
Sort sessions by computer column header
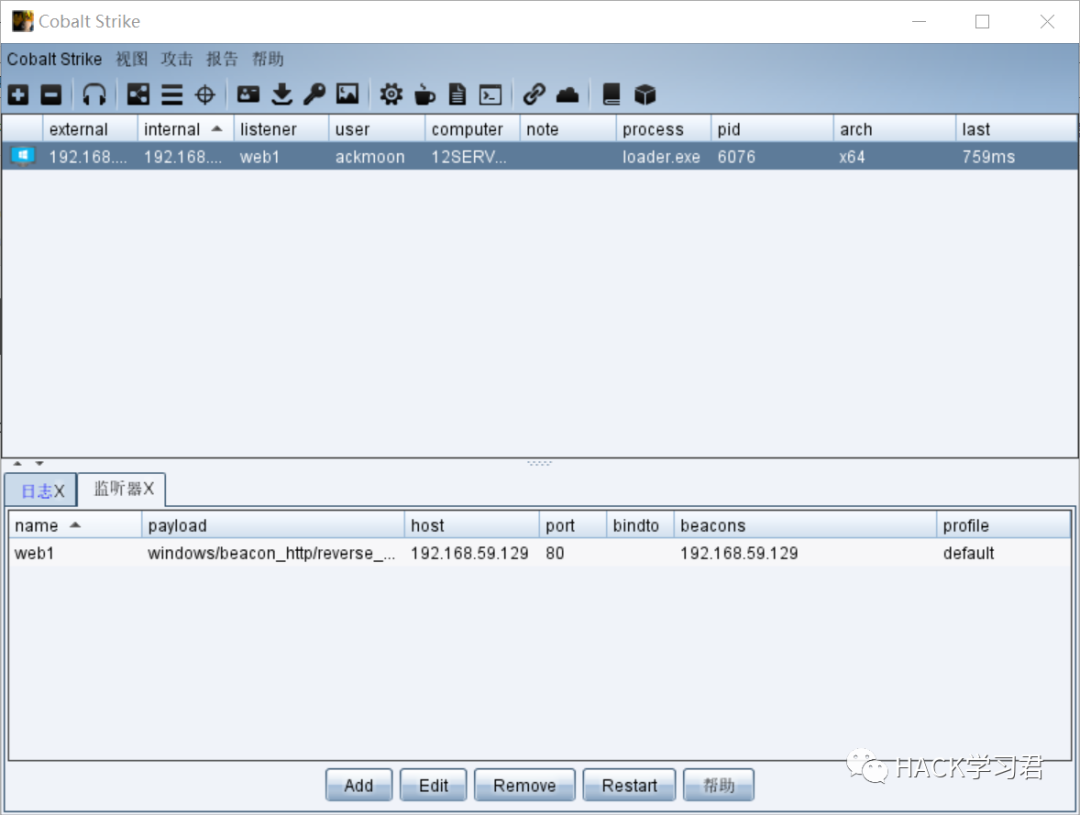[x=472, y=129]
